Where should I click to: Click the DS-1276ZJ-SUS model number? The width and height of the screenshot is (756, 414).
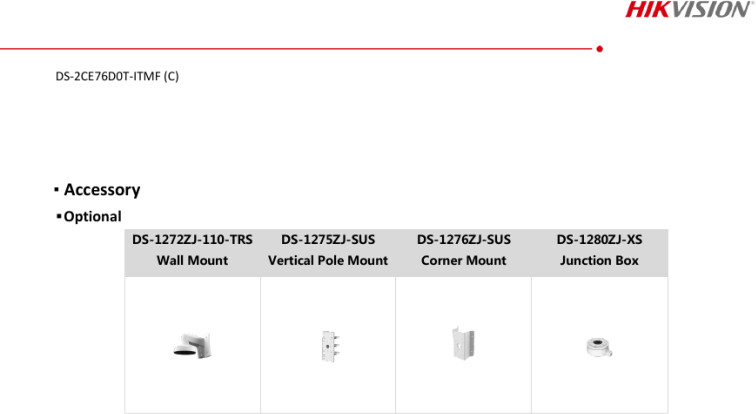[464, 240]
